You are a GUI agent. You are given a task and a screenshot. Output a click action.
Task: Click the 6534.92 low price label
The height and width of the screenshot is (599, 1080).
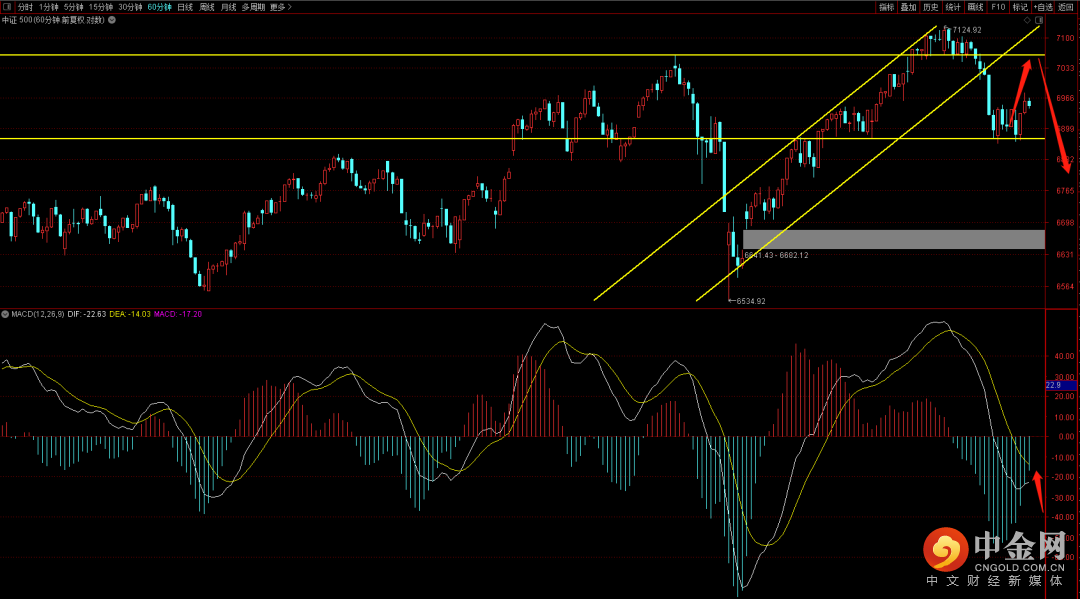(751, 301)
